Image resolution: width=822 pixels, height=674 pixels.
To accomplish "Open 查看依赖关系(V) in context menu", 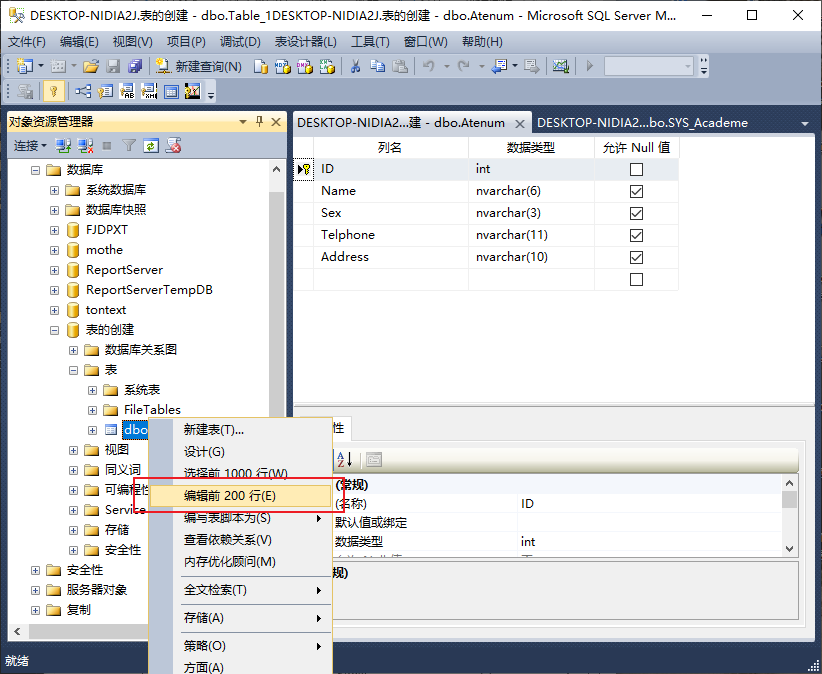I will click(241, 539).
